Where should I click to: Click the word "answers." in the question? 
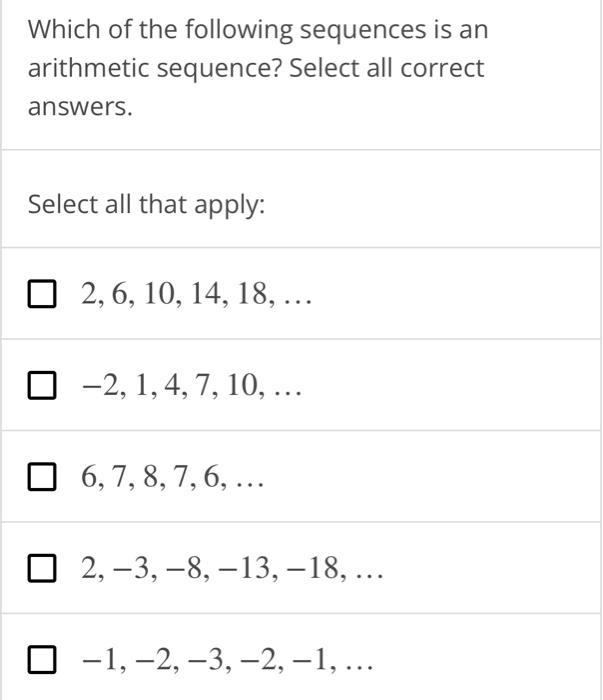(x=80, y=108)
